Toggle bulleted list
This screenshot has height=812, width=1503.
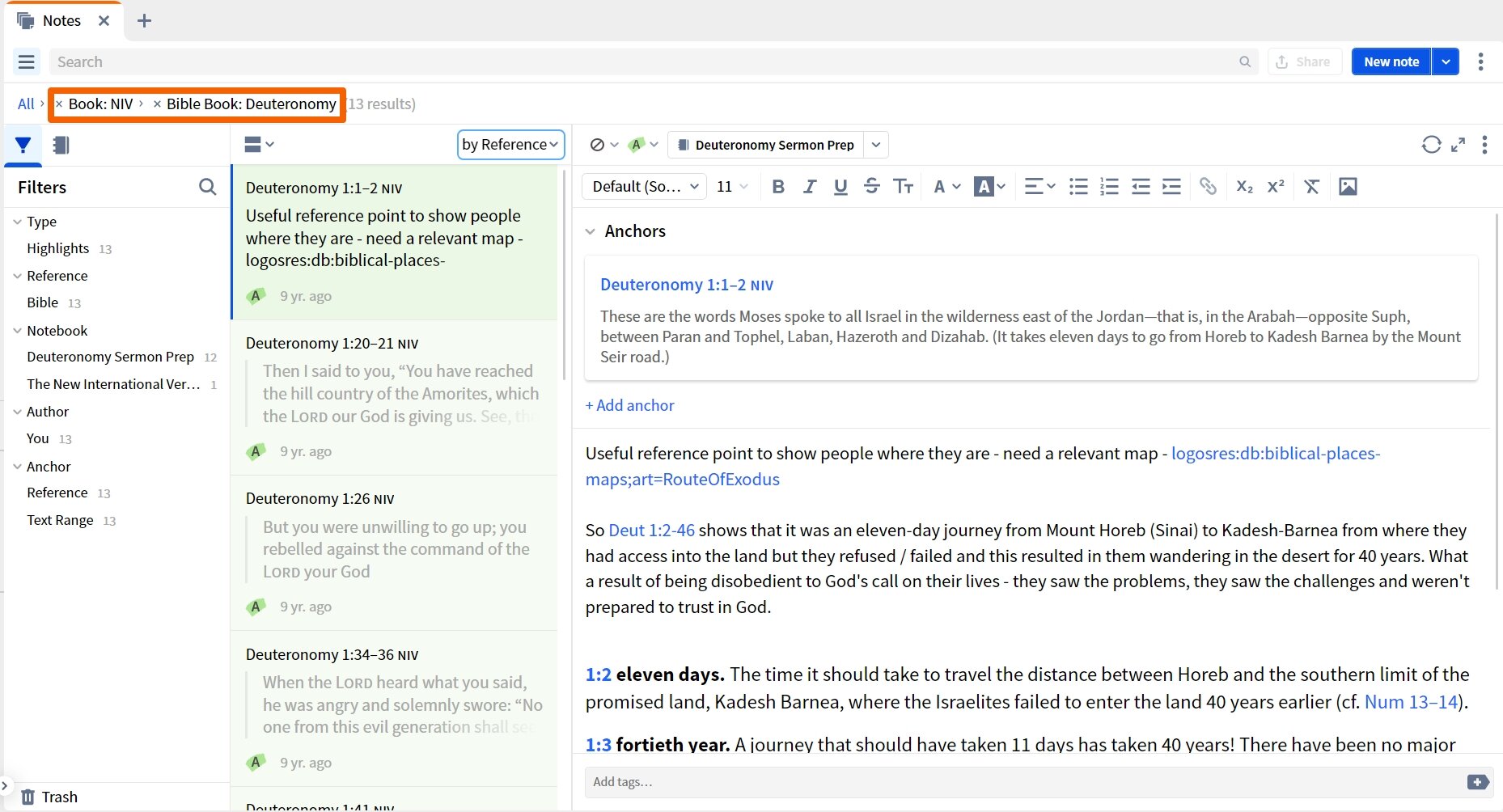coord(1078,187)
